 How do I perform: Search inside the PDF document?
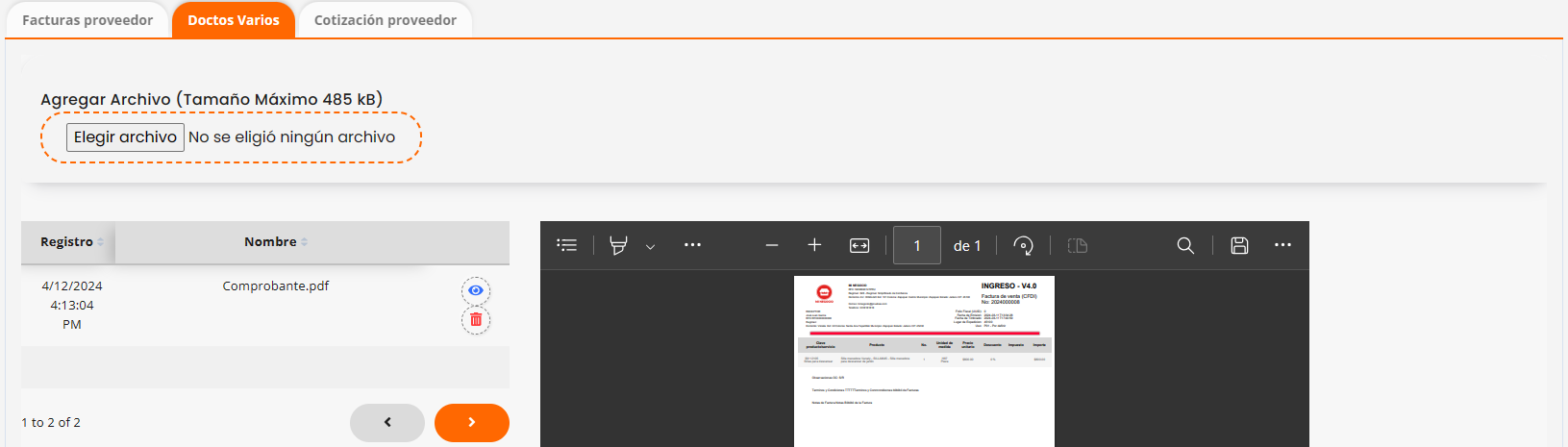1185,245
